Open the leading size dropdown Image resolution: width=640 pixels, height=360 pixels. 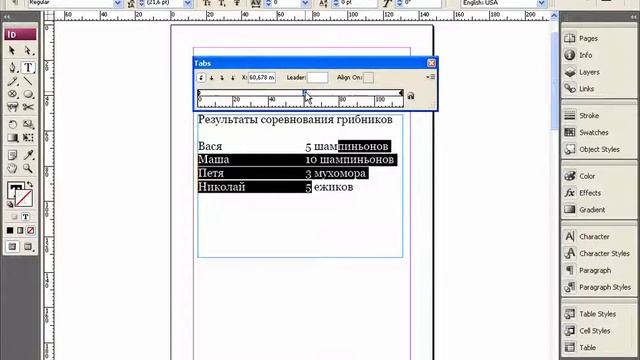point(188,3)
